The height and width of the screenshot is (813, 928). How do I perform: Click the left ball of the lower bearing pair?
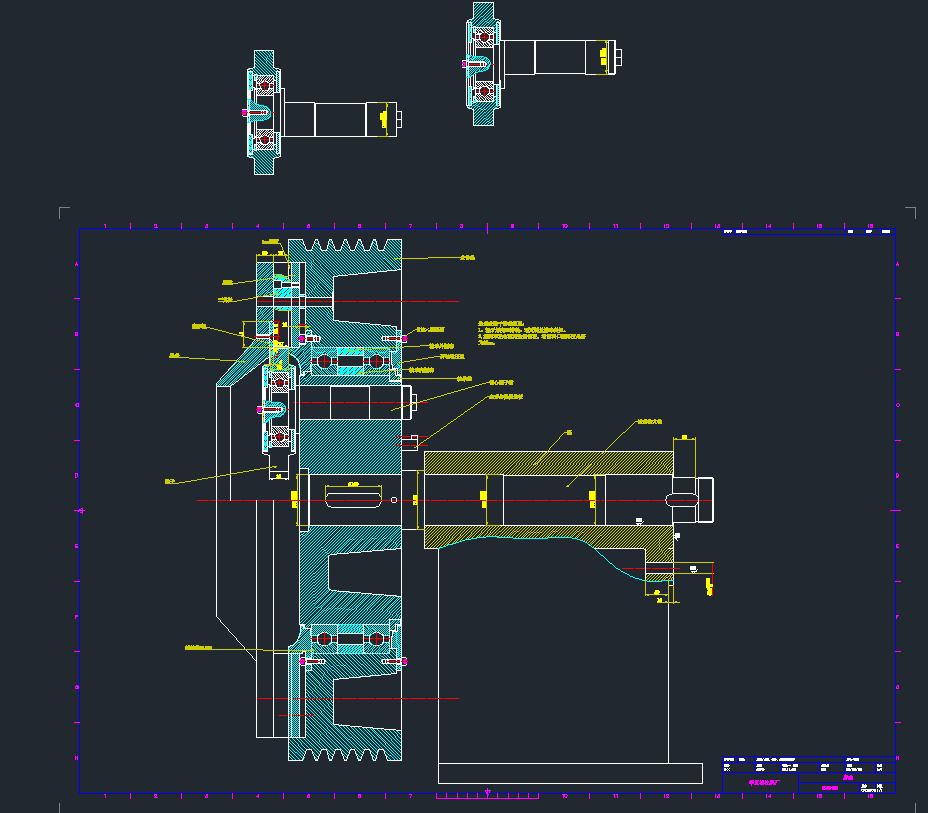click(324, 639)
